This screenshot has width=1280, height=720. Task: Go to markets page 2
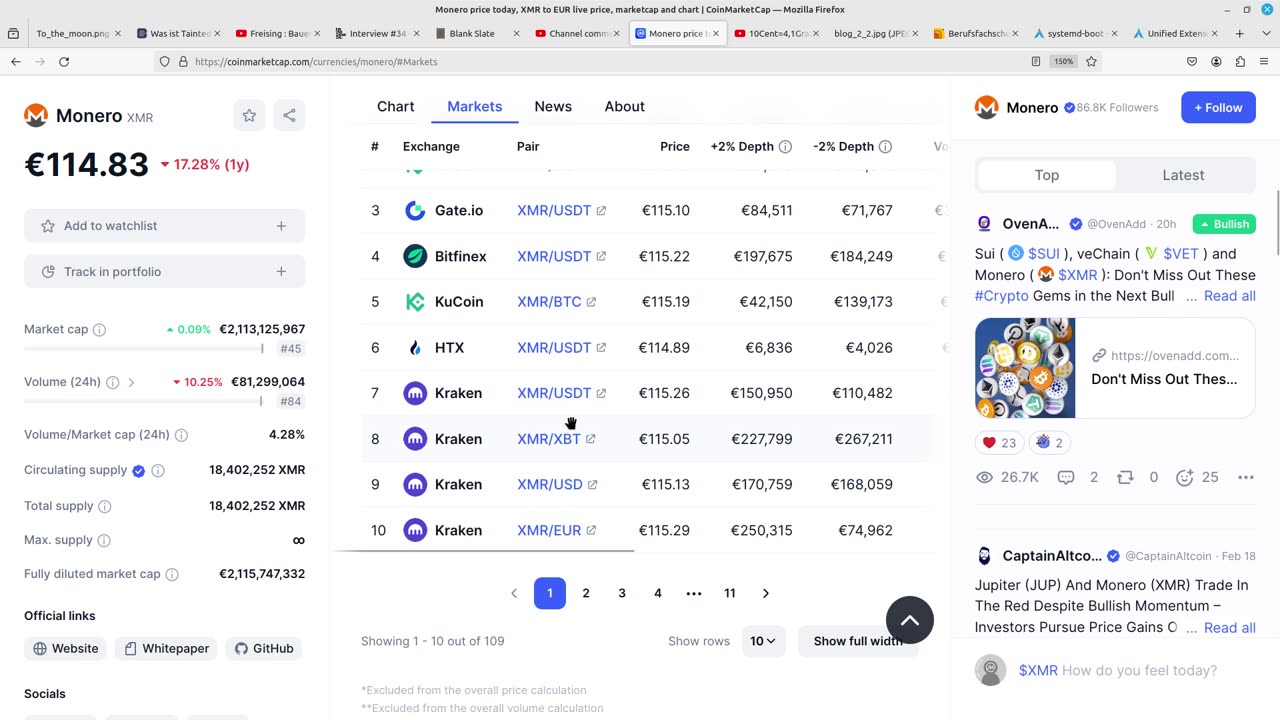(x=586, y=593)
